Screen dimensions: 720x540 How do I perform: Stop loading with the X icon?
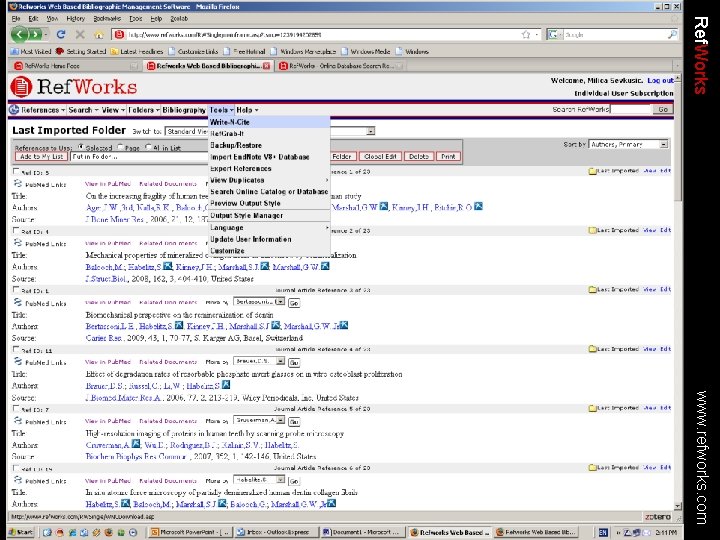(80, 34)
